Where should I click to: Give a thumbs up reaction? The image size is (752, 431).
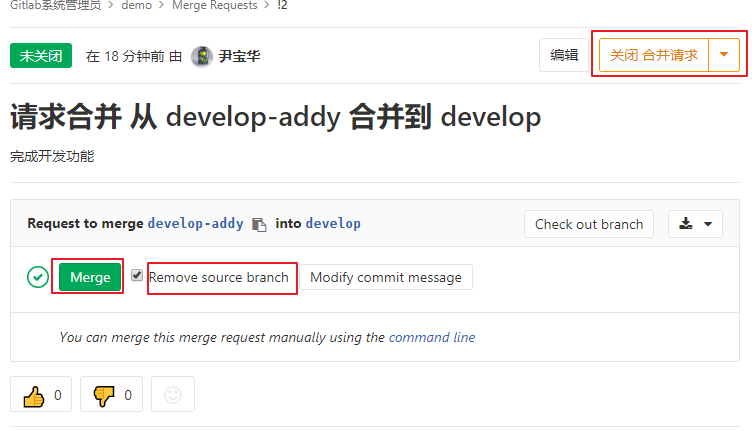pyautogui.click(x=41, y=395)
